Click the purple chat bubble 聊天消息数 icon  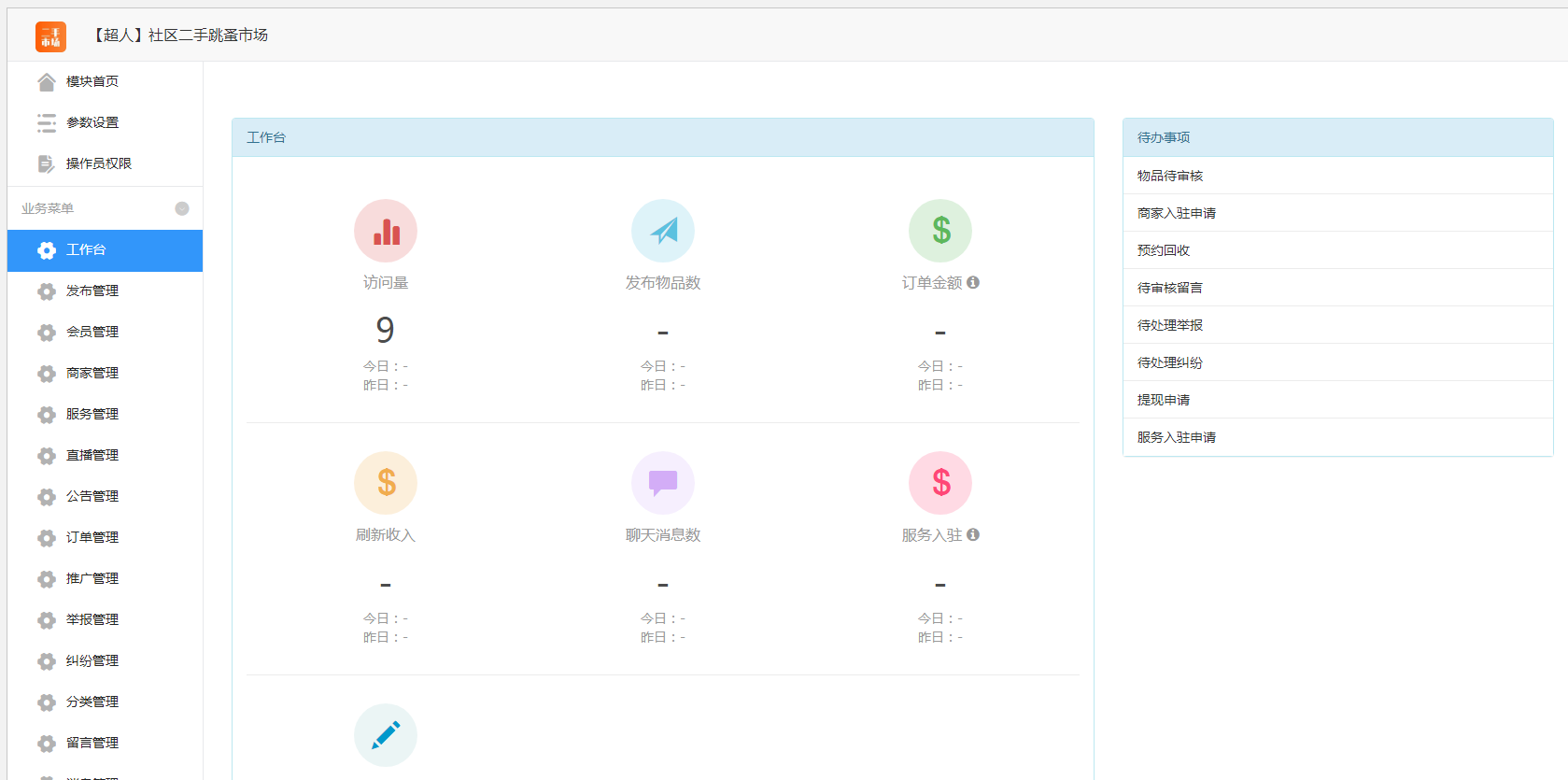click(663, 483)
